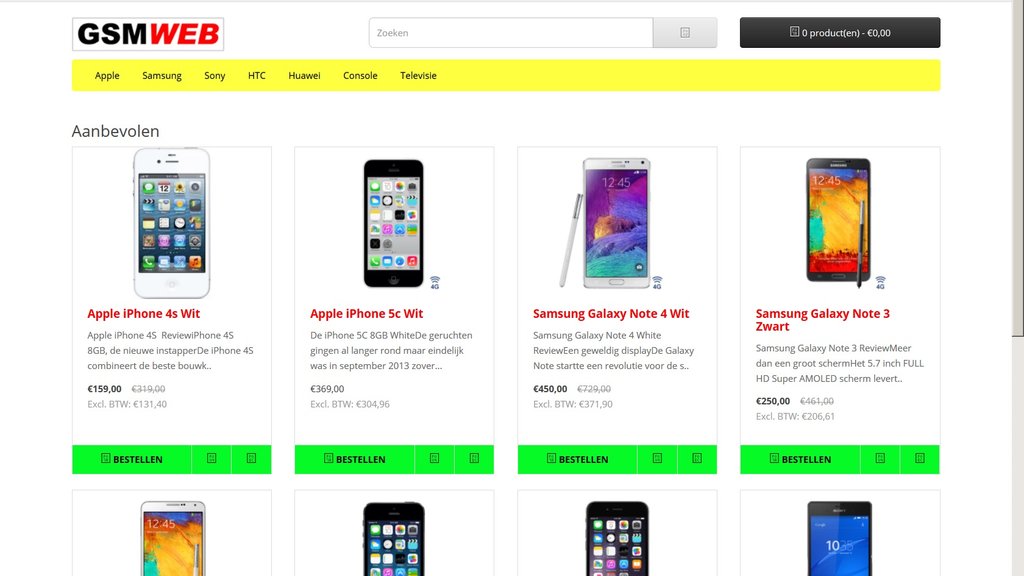Click last small icon button under iPhone 4s Wit
Viewport: 1024px width, 576px height.
click(251, 459)
